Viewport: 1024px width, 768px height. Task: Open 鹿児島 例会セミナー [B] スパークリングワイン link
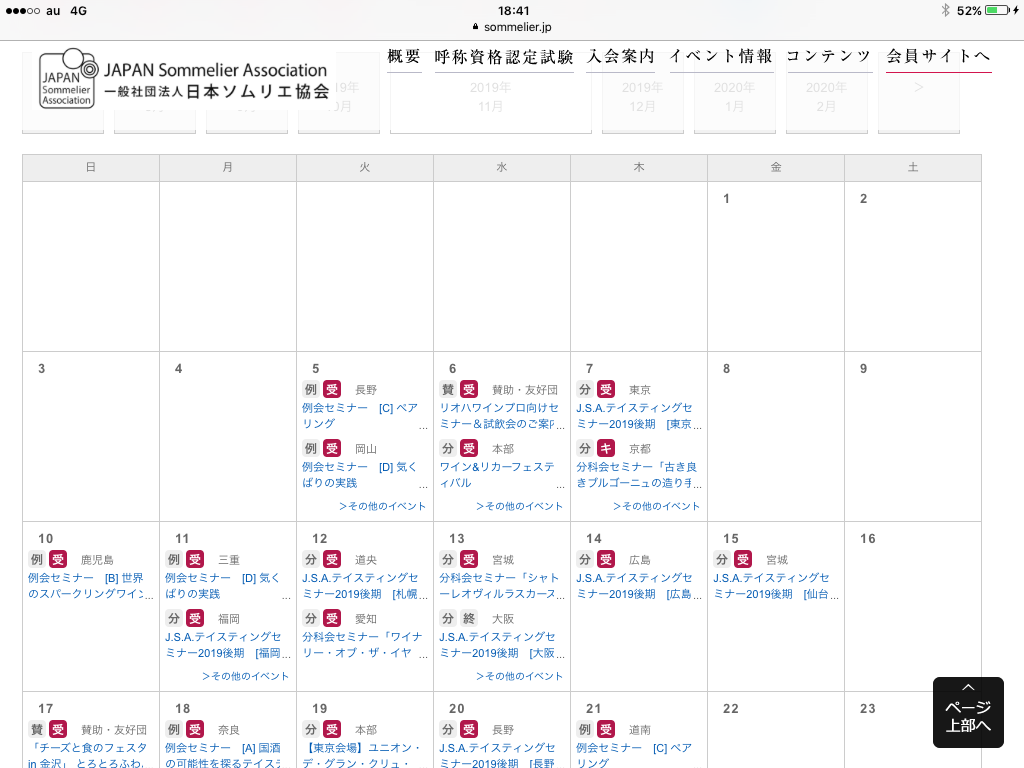[89, 586]
